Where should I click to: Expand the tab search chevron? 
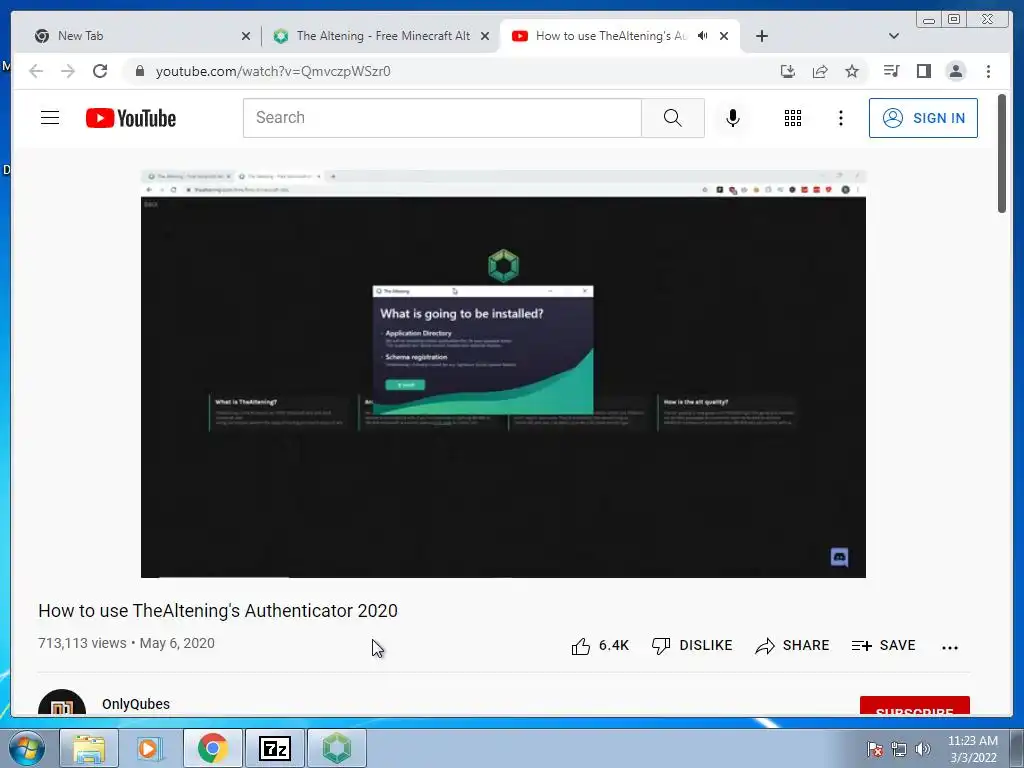[x=893, y=36]
